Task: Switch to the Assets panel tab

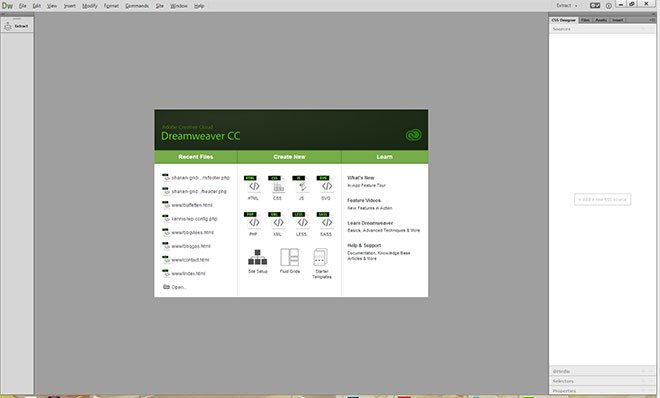Action: (601, 20)
